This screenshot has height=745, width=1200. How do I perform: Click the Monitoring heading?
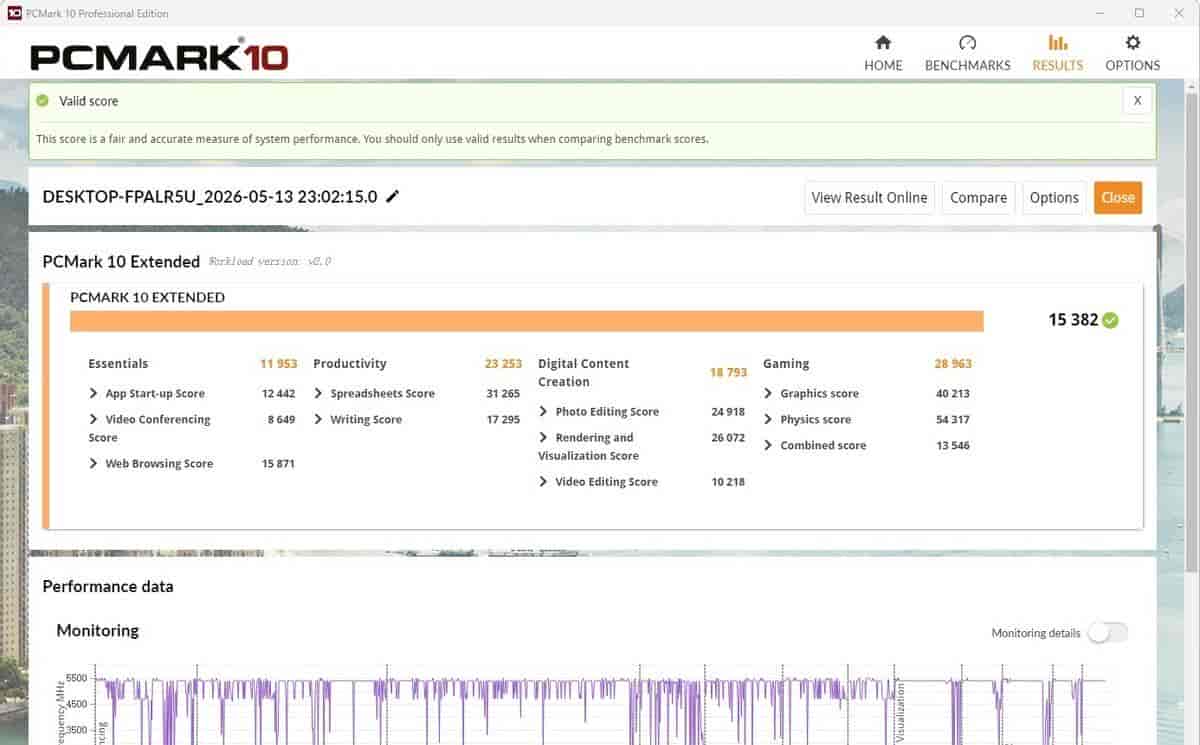click(97, 631)
